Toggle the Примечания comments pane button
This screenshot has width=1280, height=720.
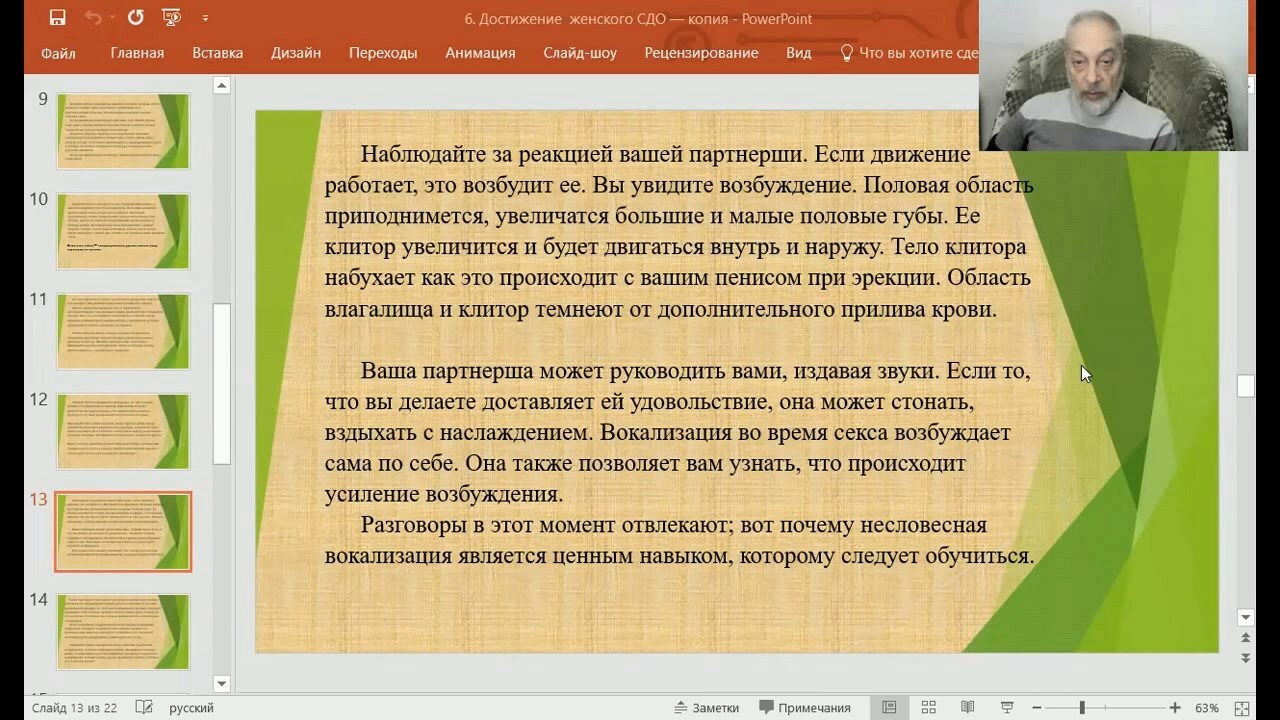point(805,708)
